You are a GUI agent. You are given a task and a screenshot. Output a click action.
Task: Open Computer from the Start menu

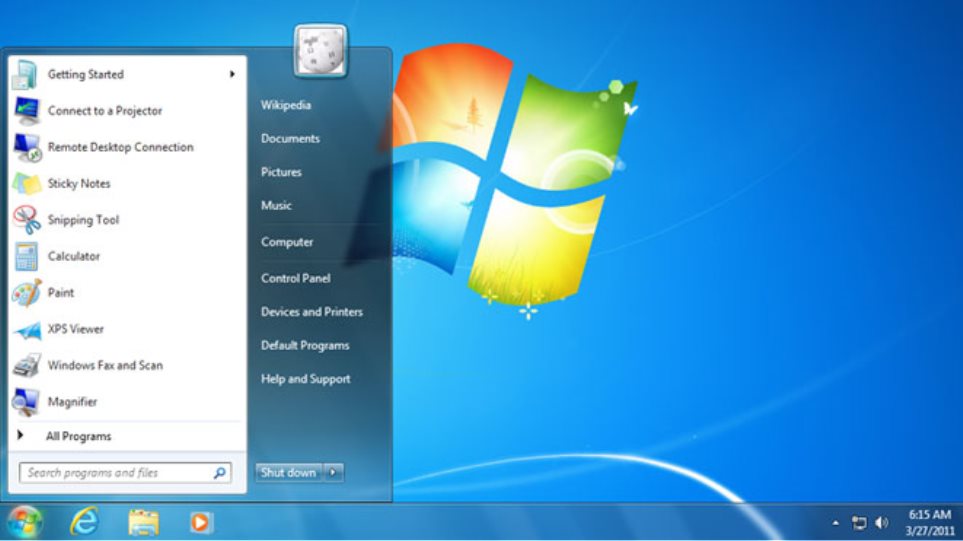(287, 242)
